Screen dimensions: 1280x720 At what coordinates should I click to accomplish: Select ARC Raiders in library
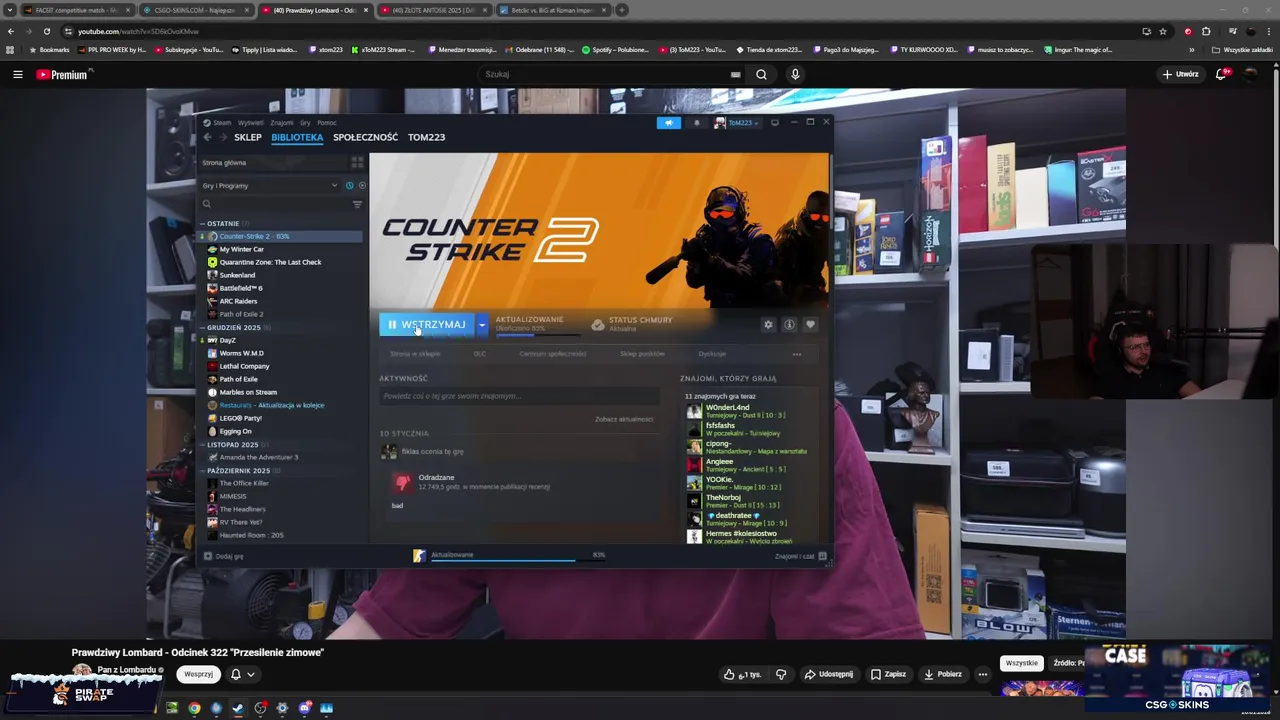coord(281,301)
